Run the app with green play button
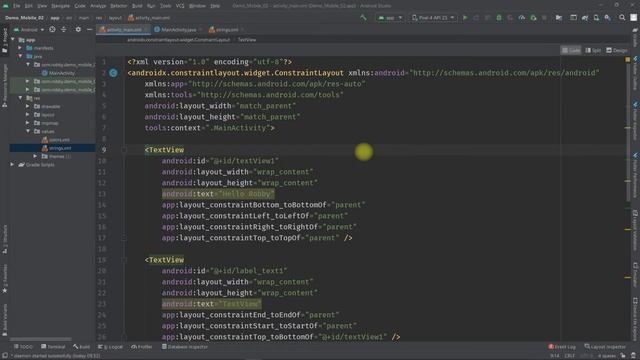The width and height of the screenshot is (640, 360). coord(465,18)
